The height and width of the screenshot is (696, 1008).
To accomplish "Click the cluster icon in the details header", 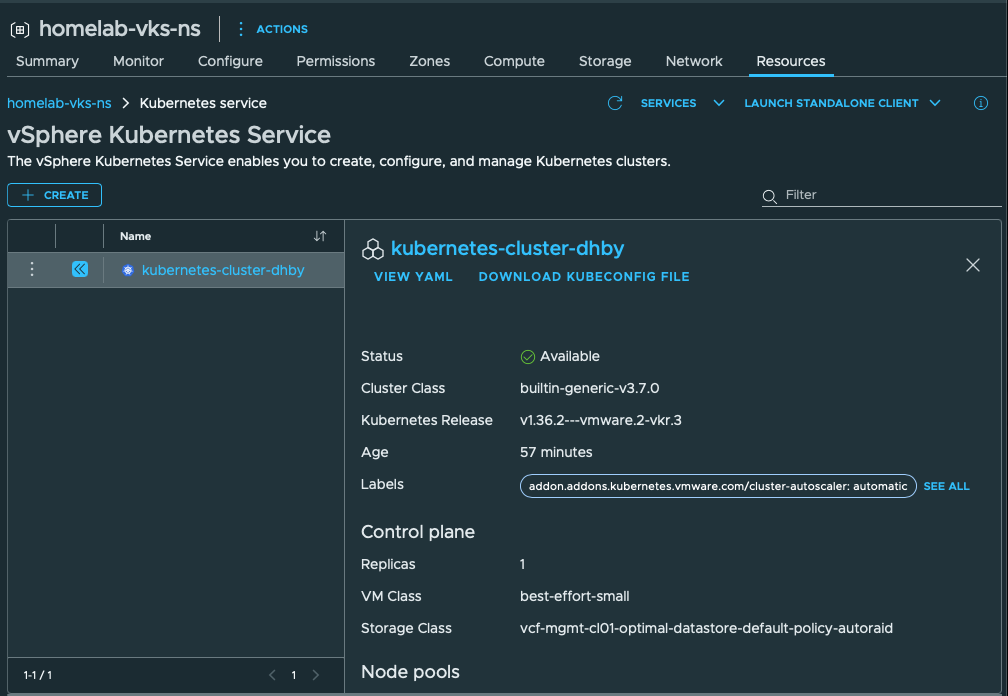I will point(373,249).
